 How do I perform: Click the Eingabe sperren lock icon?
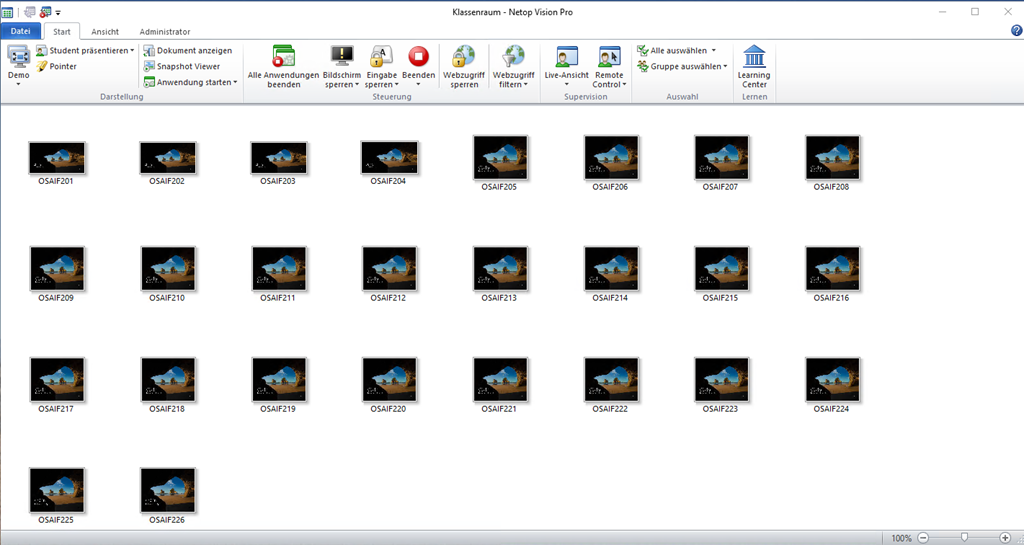[381, 57]
